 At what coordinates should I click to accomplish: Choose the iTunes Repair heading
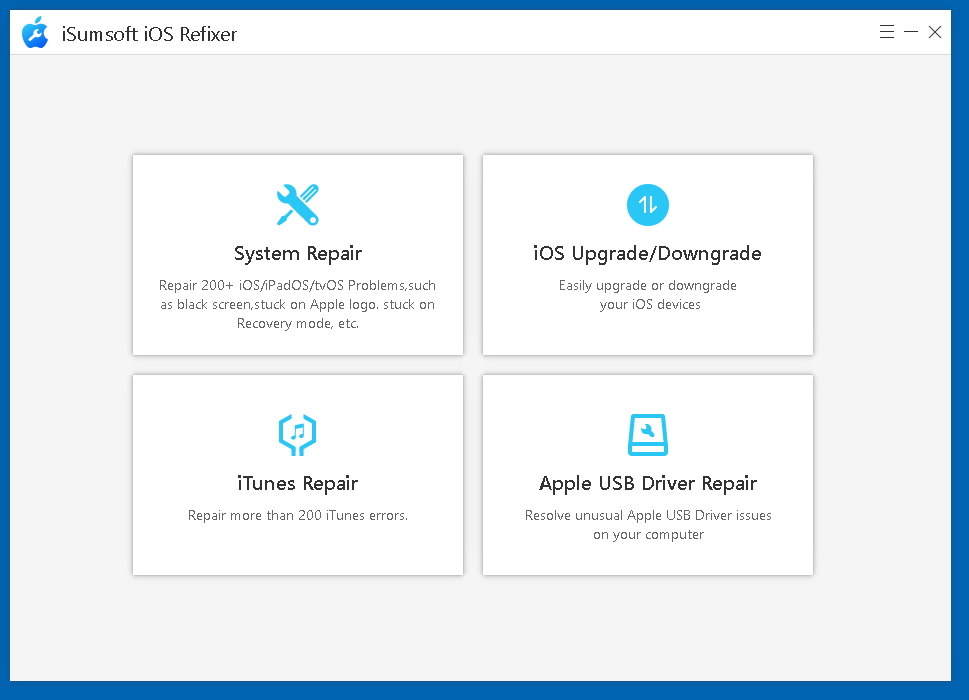pos(298,483)
